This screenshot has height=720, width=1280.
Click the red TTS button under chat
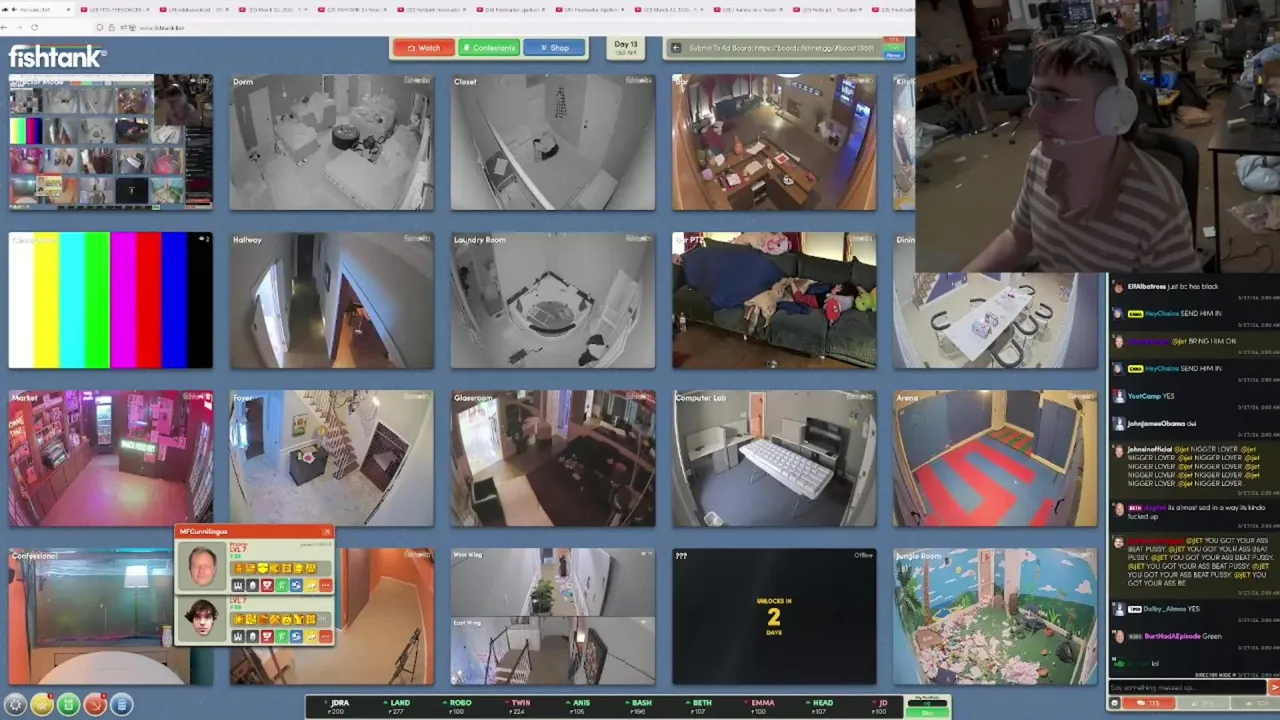pyautogui.click(x=1149, y=704)
